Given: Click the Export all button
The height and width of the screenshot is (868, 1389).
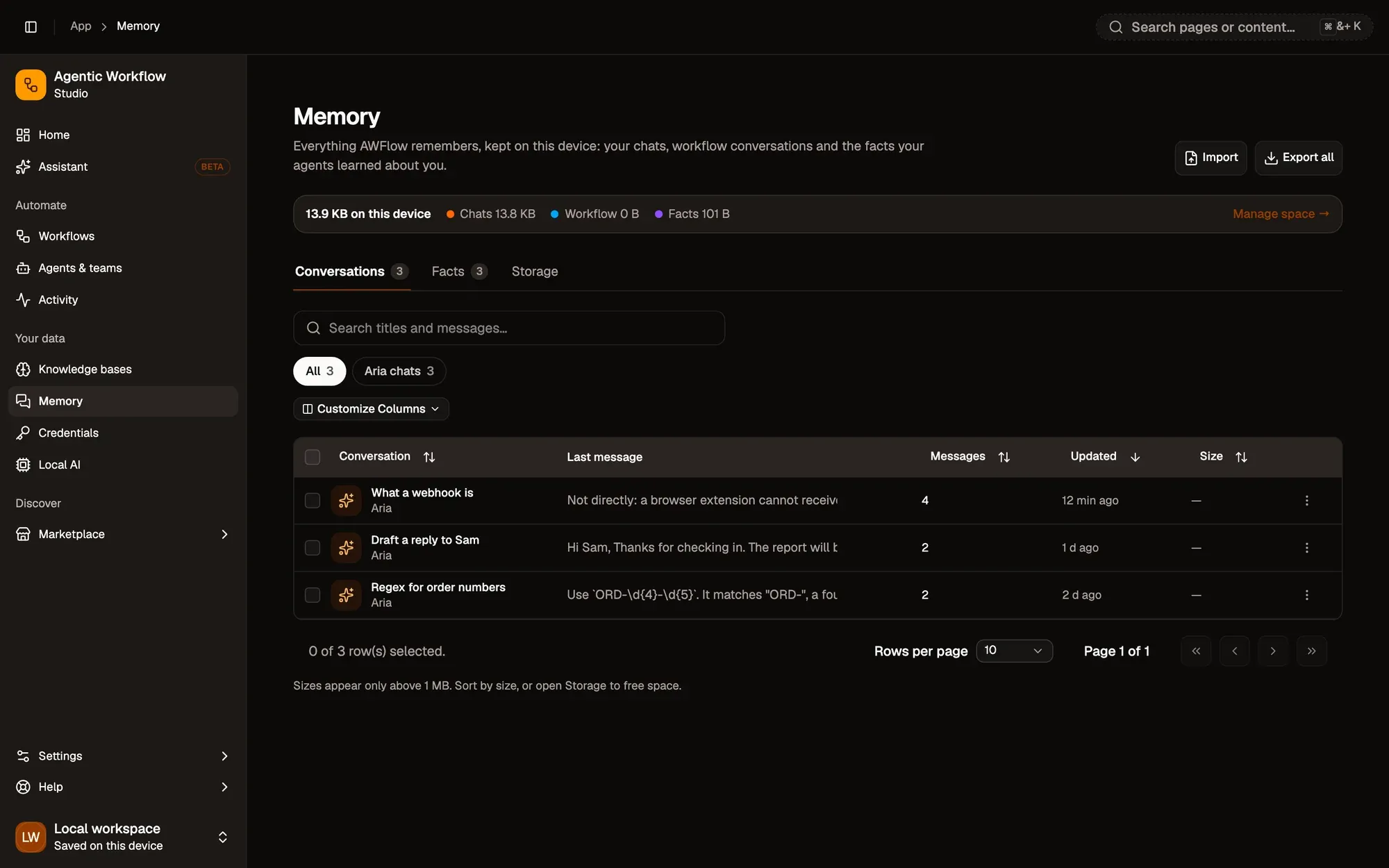Looking at the screenshot, I should (1298, 158).
